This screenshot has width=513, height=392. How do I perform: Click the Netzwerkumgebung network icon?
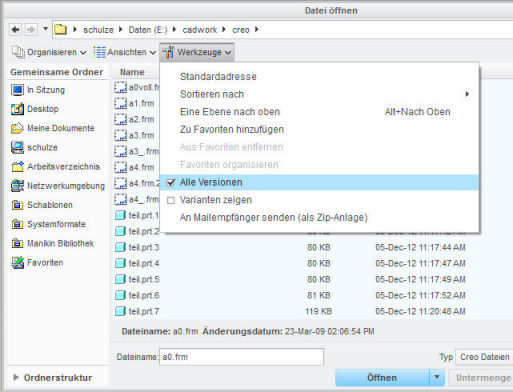17,186
